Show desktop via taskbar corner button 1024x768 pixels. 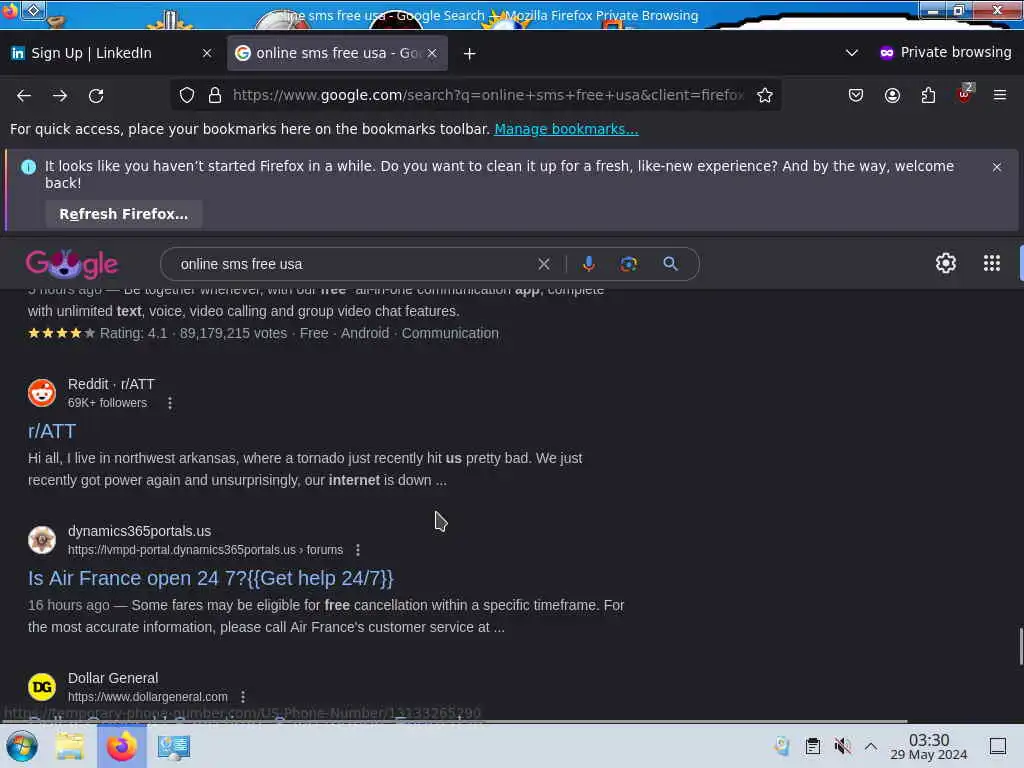click(998, 746)
